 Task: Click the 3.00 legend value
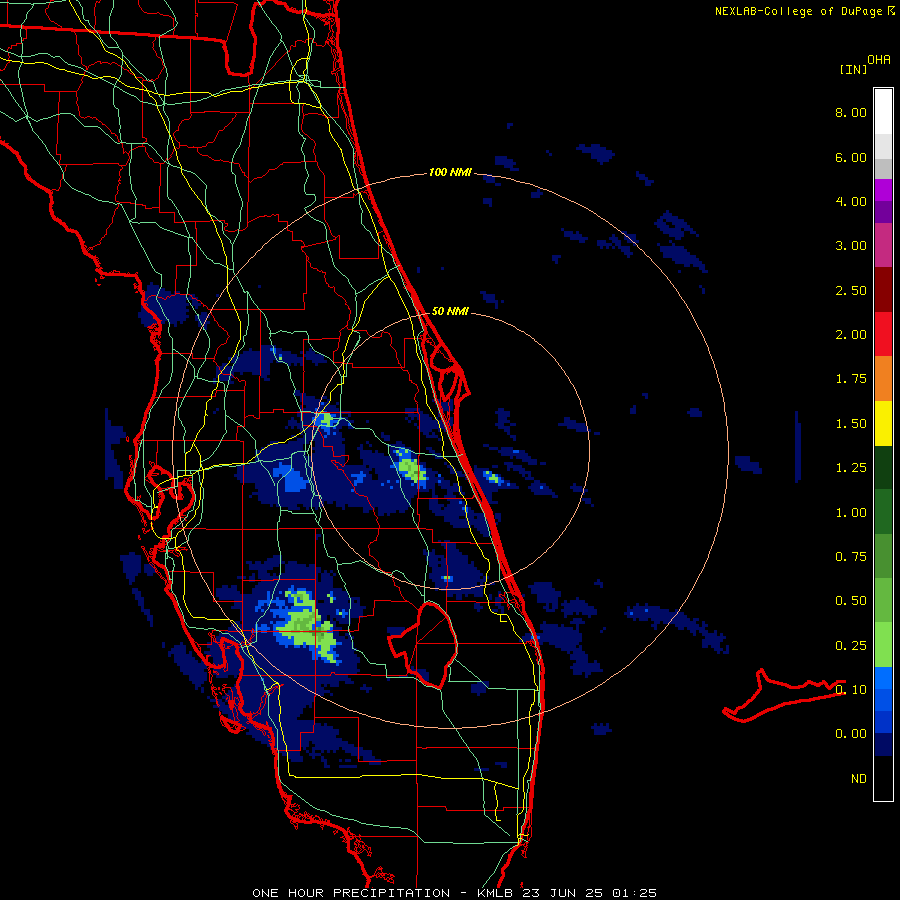pyautogui.click(x=851, y=246)
